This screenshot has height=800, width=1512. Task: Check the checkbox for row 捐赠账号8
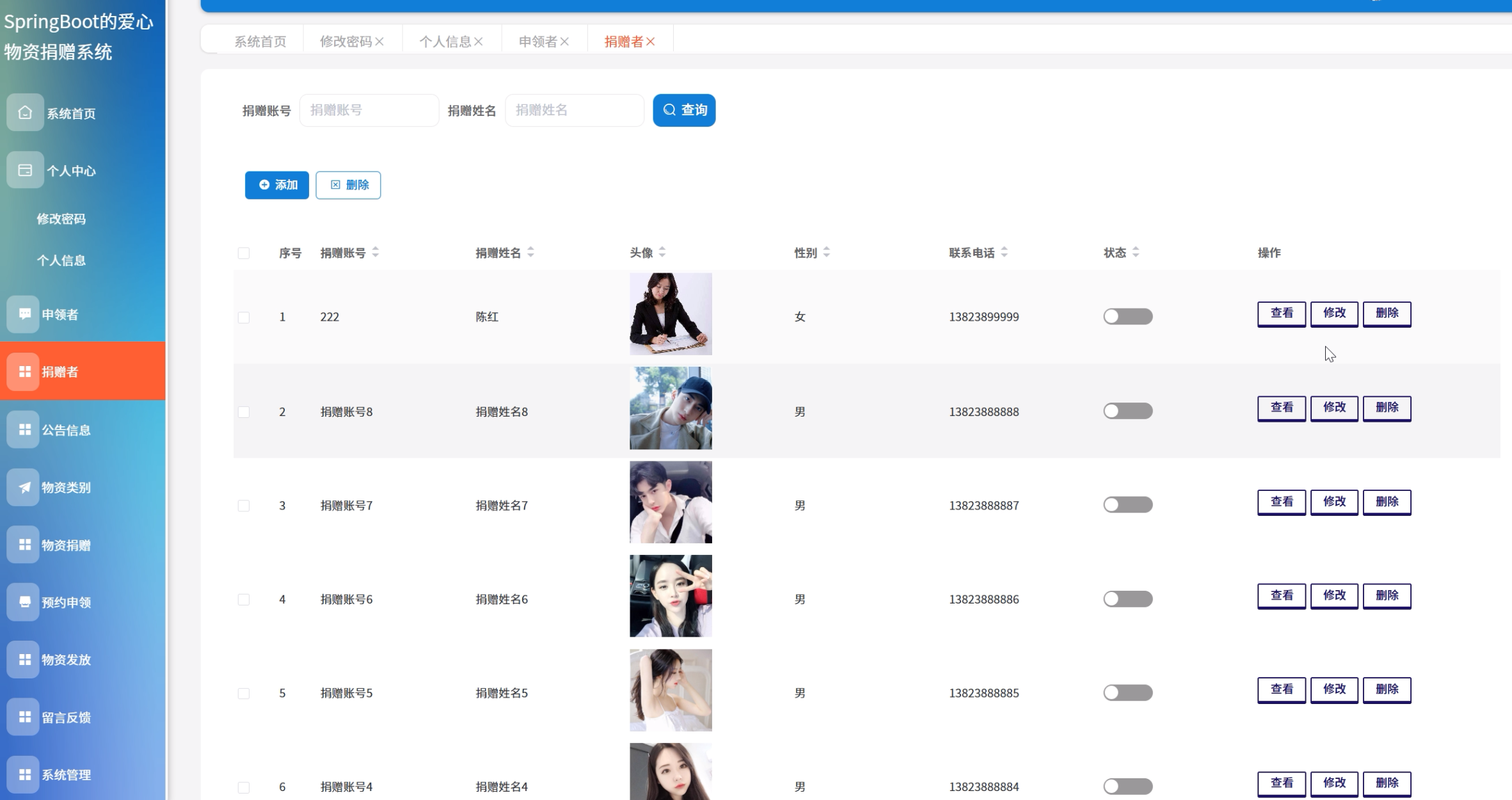tap(244, 412)
